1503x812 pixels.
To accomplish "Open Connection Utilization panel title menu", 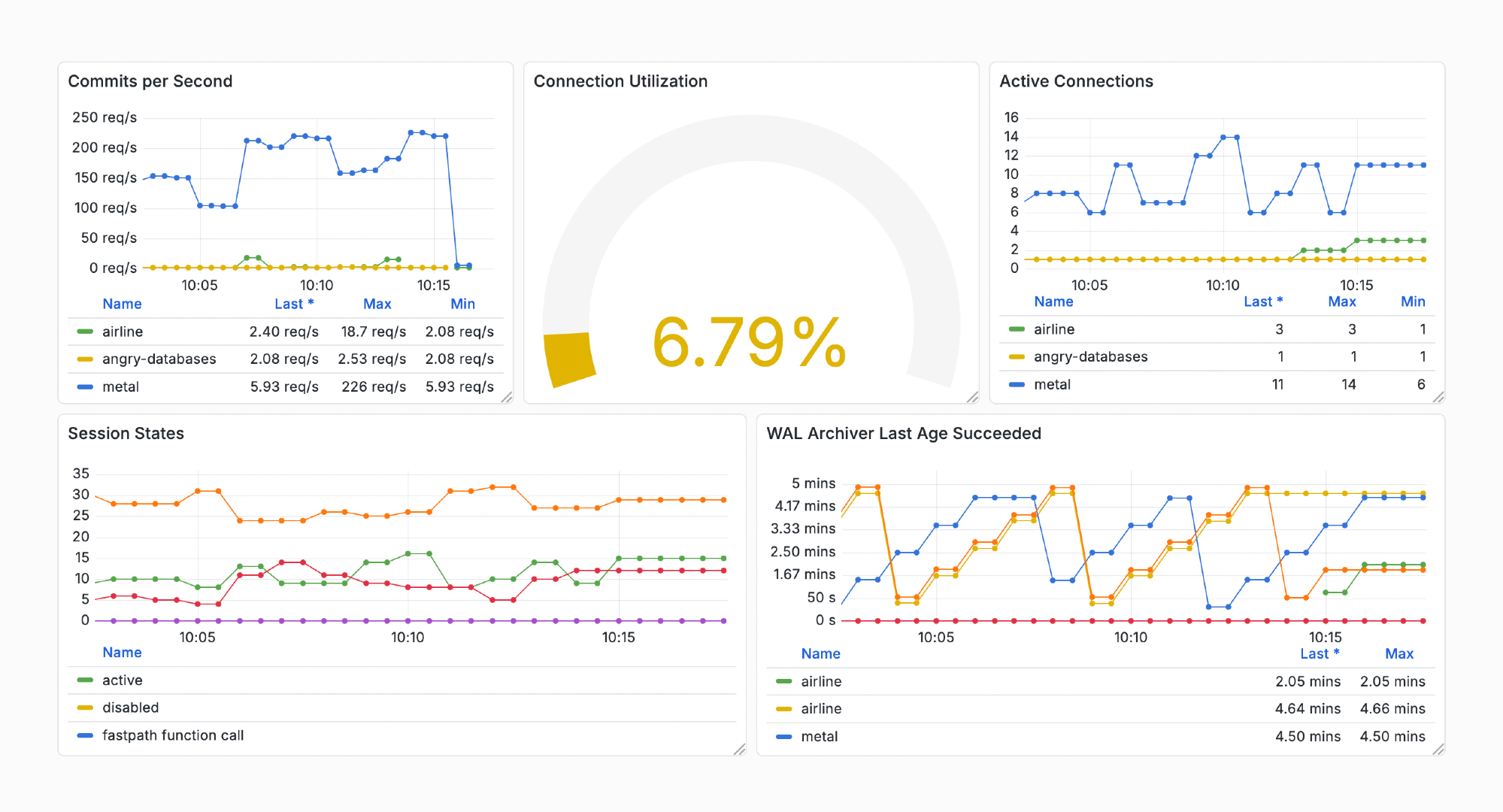I will tap(620, 81).
